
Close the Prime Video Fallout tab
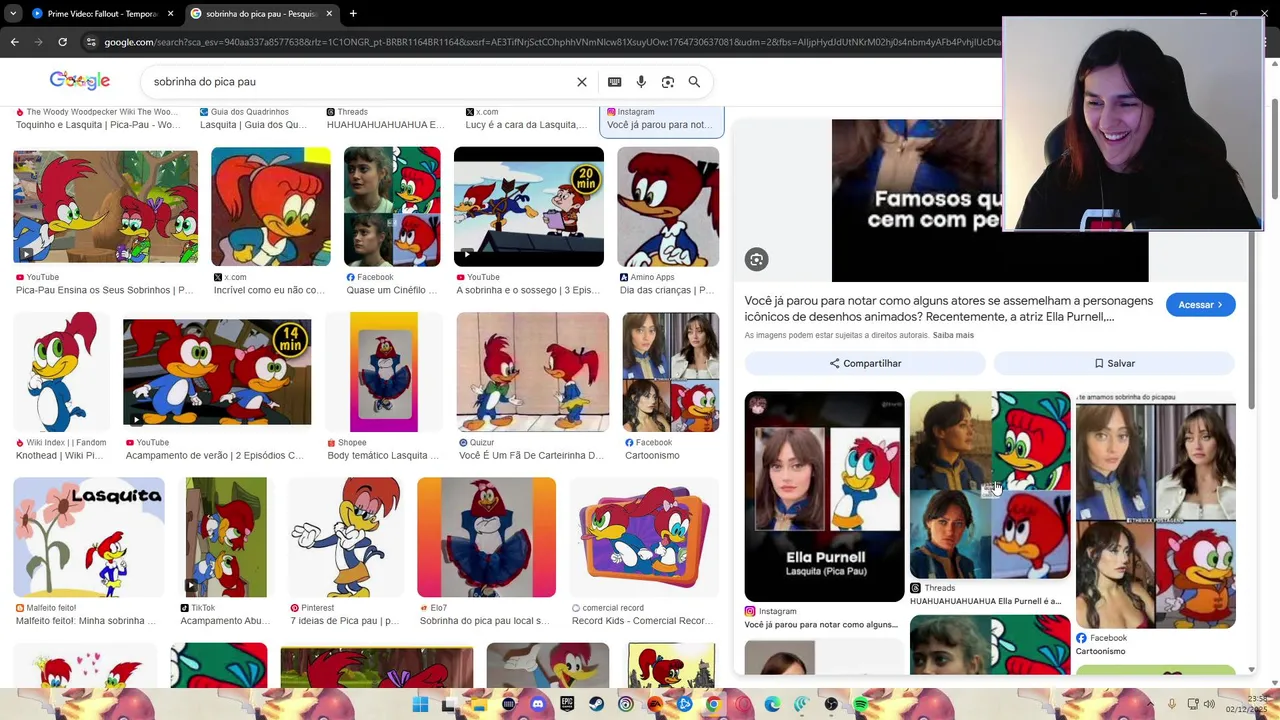click(x=170, y=14)
